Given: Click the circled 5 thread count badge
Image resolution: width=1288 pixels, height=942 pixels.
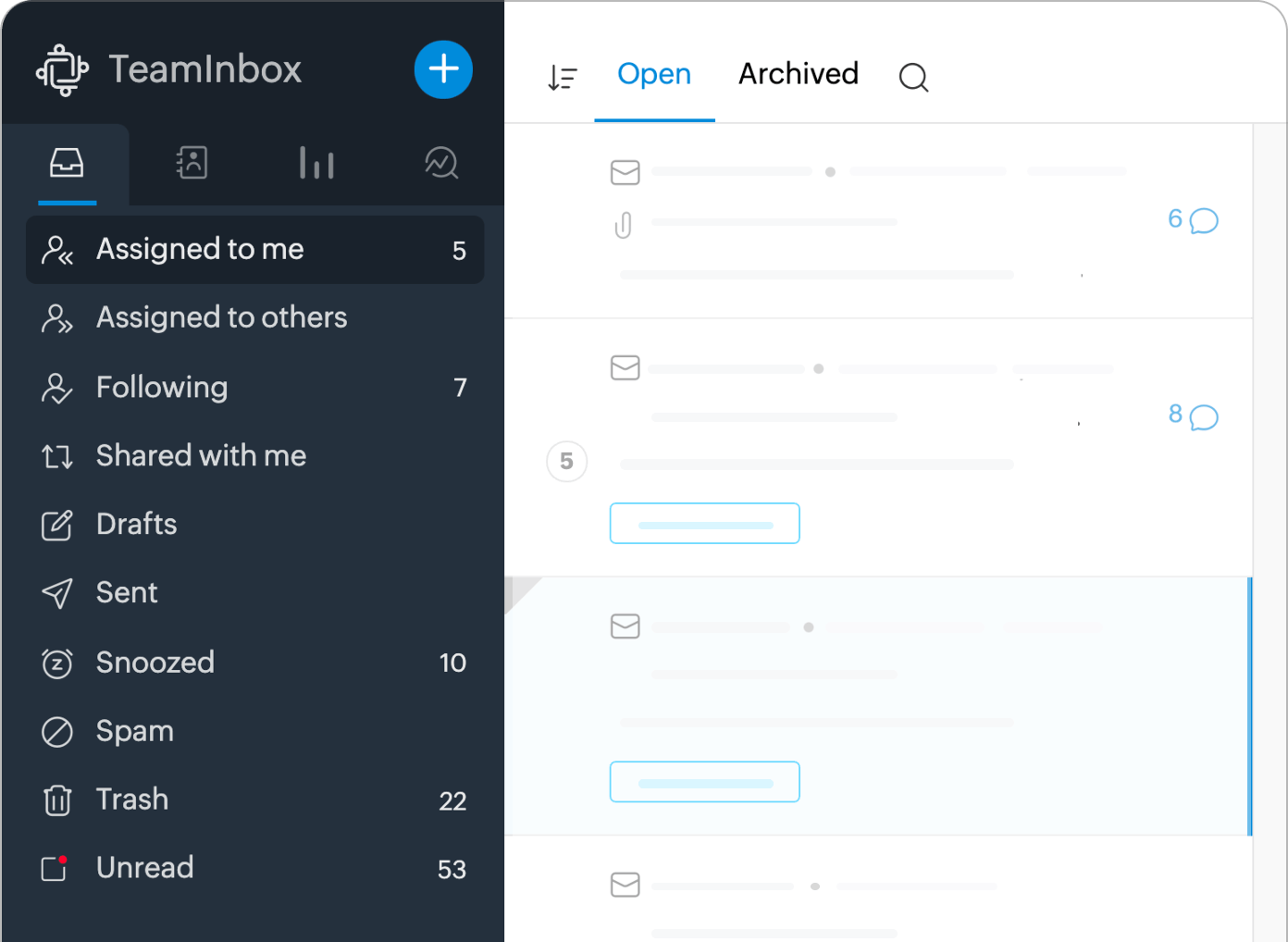Looking at the screenshot, I should (566, 461).
